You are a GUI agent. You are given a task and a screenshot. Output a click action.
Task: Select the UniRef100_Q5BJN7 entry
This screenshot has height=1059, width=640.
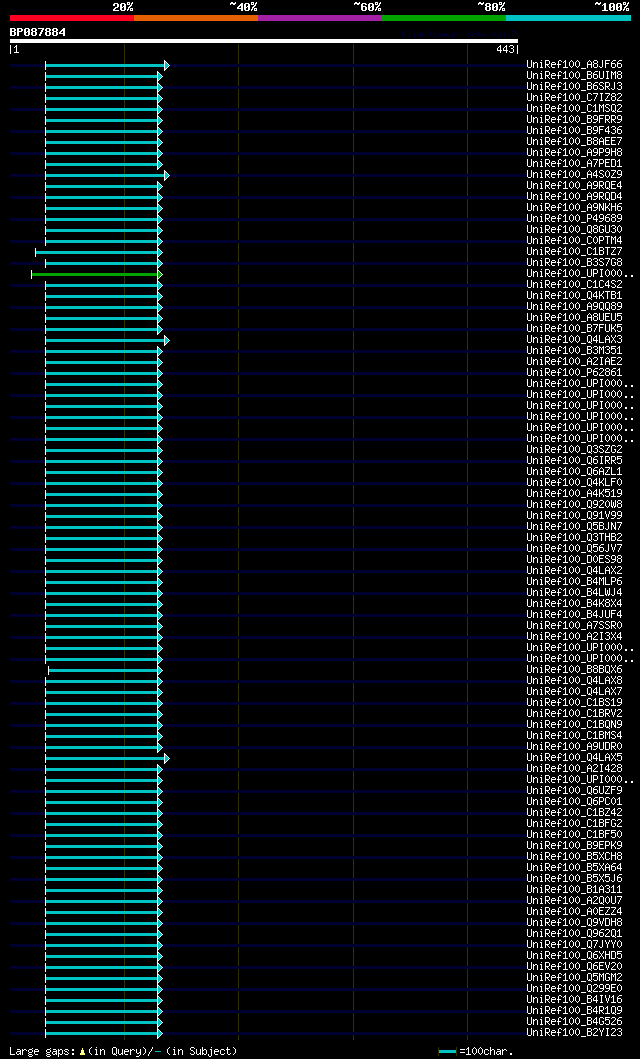tap(575, 526)
